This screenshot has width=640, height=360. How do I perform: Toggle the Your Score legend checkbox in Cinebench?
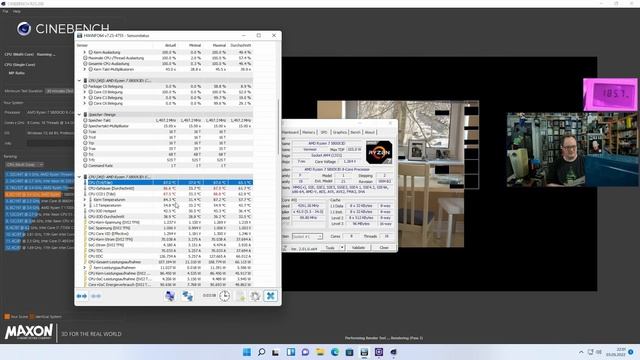point(7,317)
